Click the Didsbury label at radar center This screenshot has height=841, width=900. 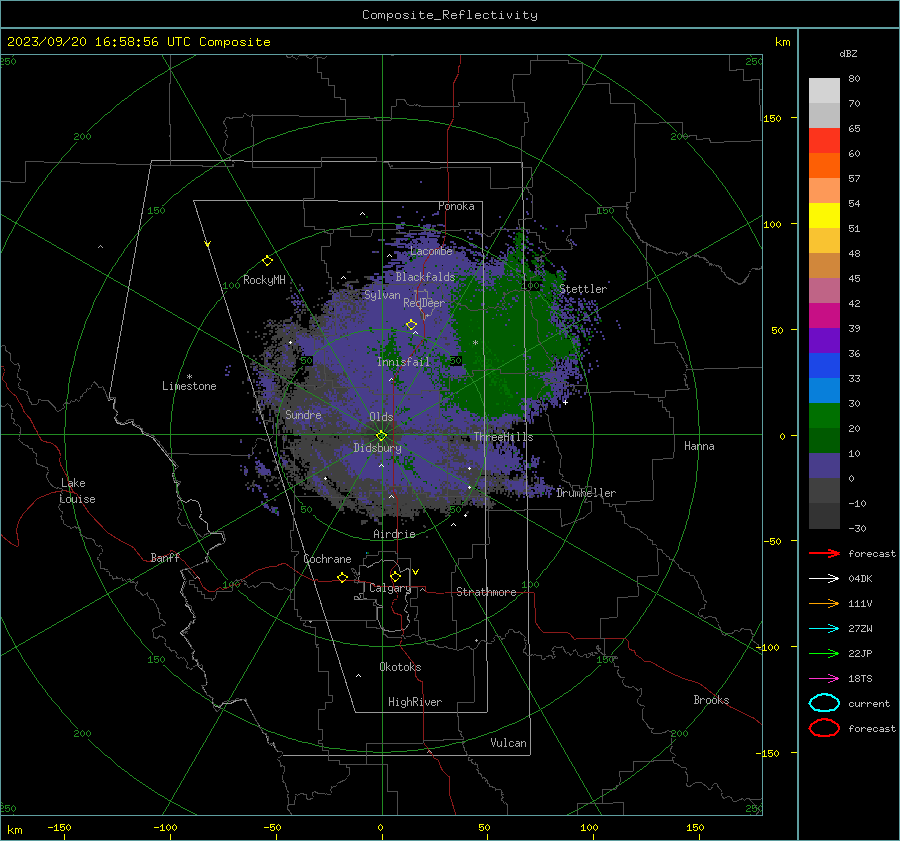point(377,448)
